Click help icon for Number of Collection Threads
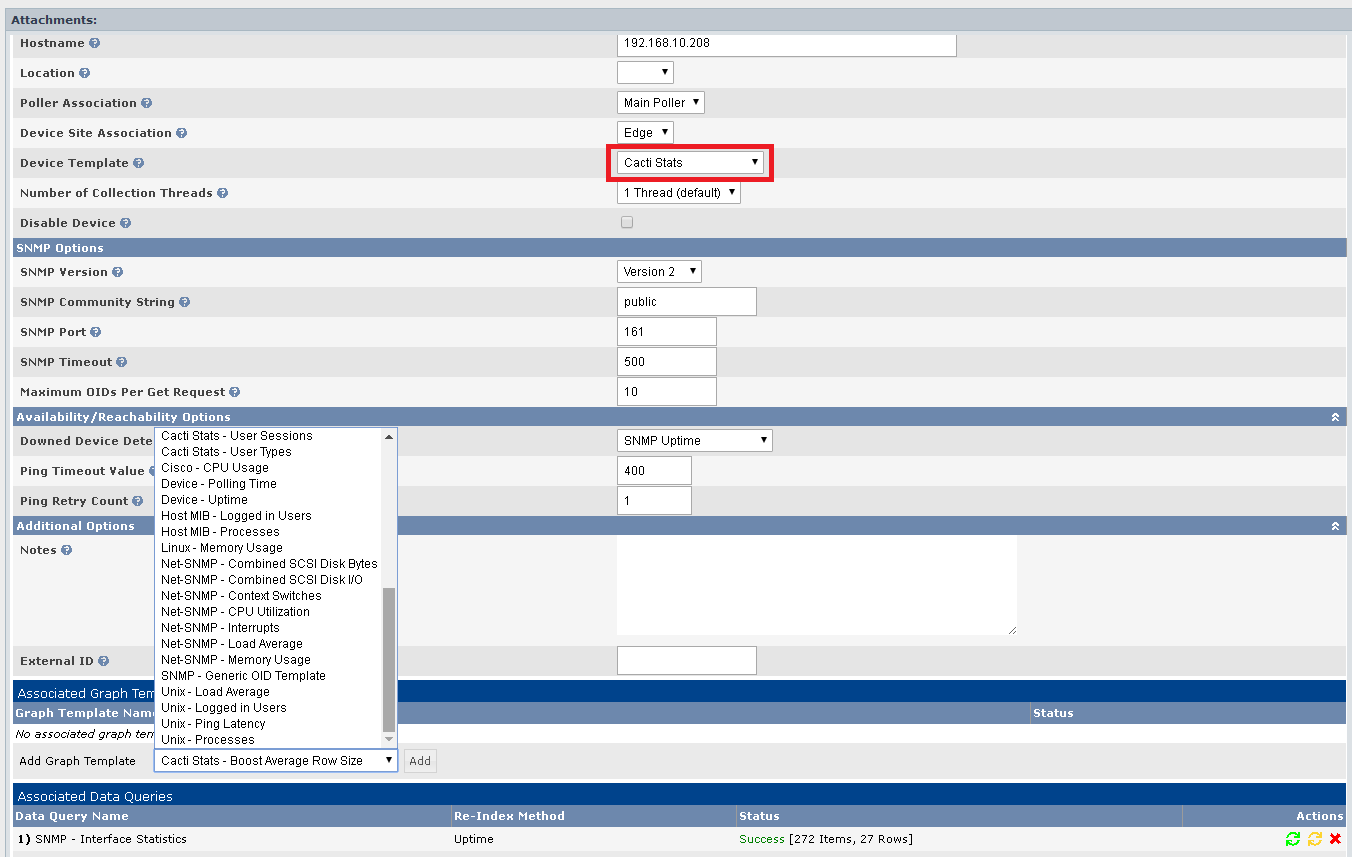Image resolution: width=1352 pixels, height=857 pixels. point(222,193)
